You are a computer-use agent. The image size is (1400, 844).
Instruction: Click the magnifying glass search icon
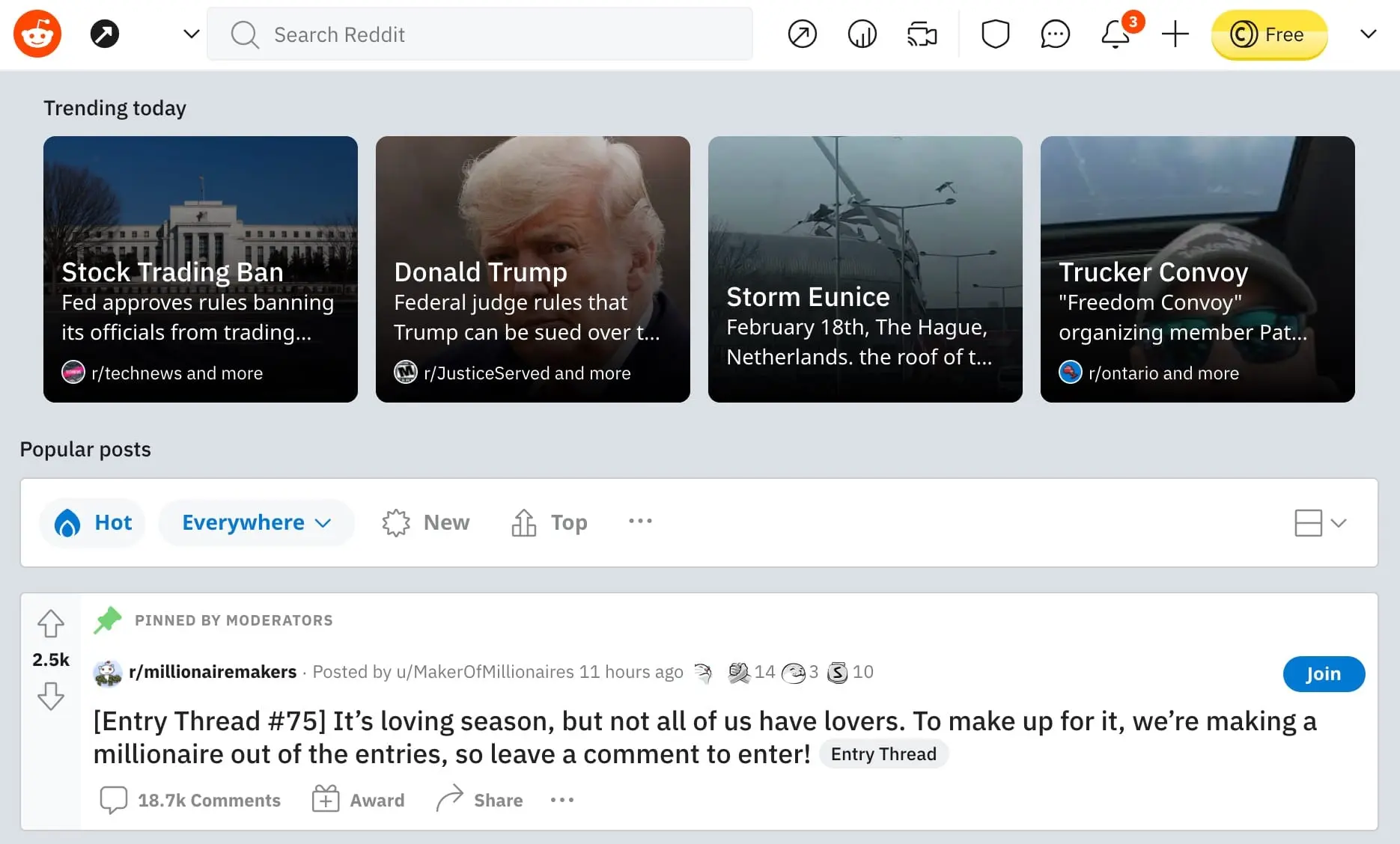click(x=245, y=34)
